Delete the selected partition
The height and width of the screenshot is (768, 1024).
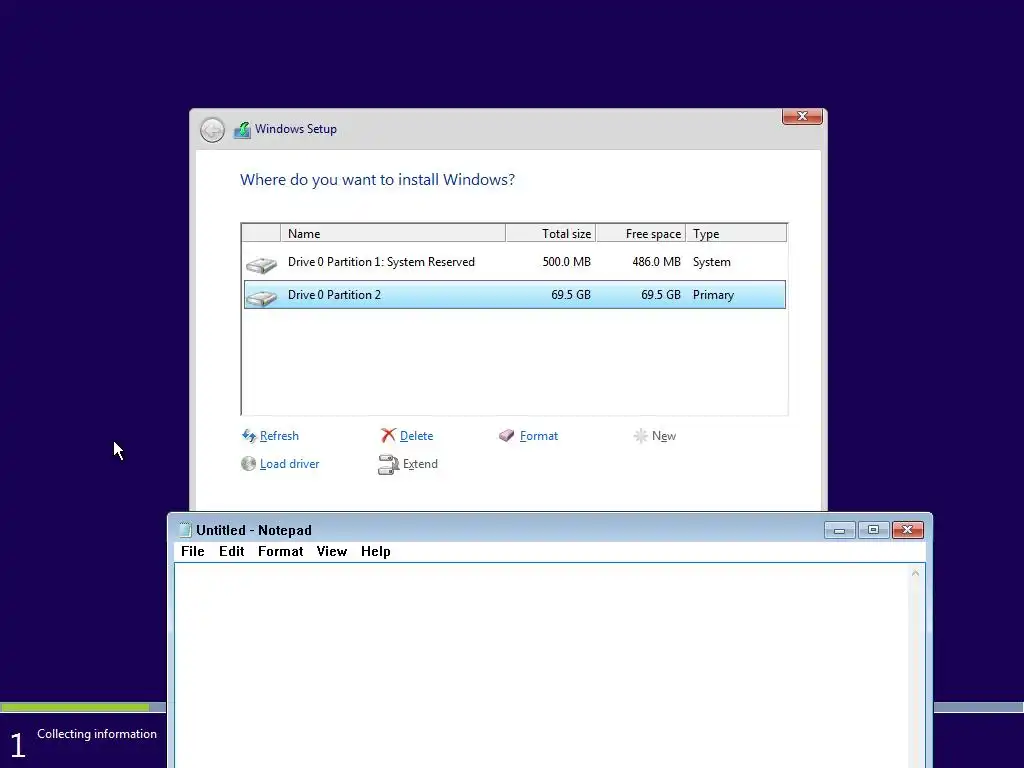(416, 436)
